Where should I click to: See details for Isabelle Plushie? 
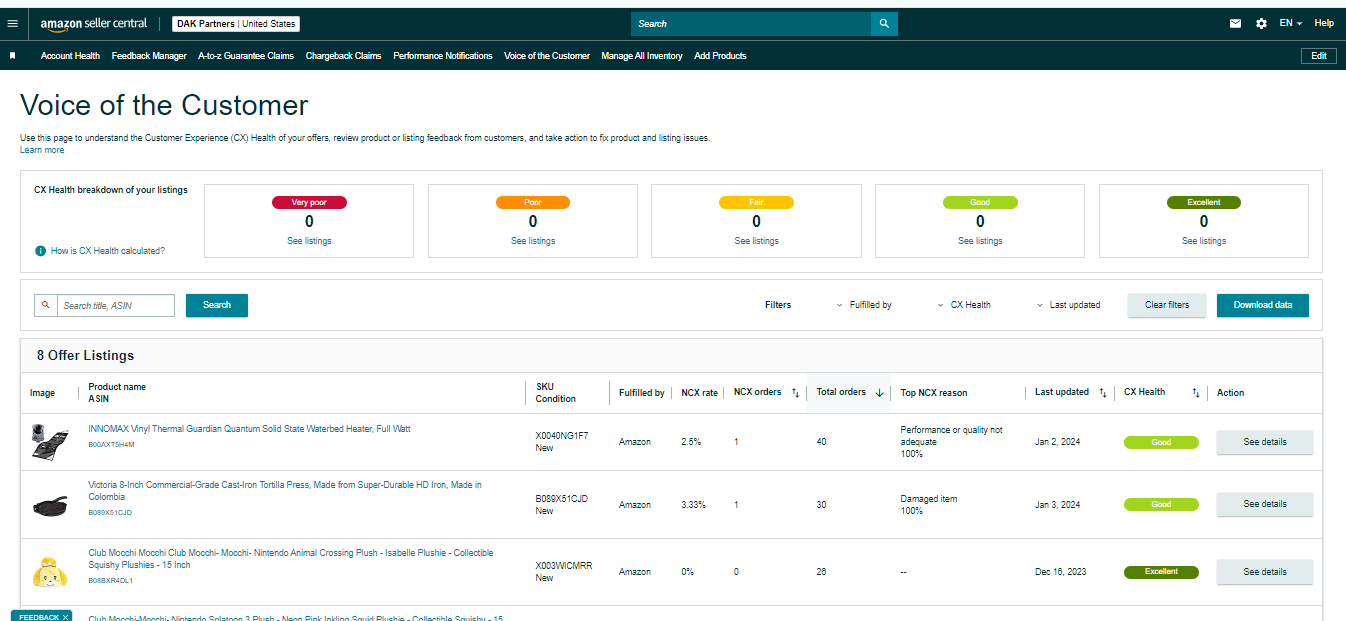[1265, 572]
